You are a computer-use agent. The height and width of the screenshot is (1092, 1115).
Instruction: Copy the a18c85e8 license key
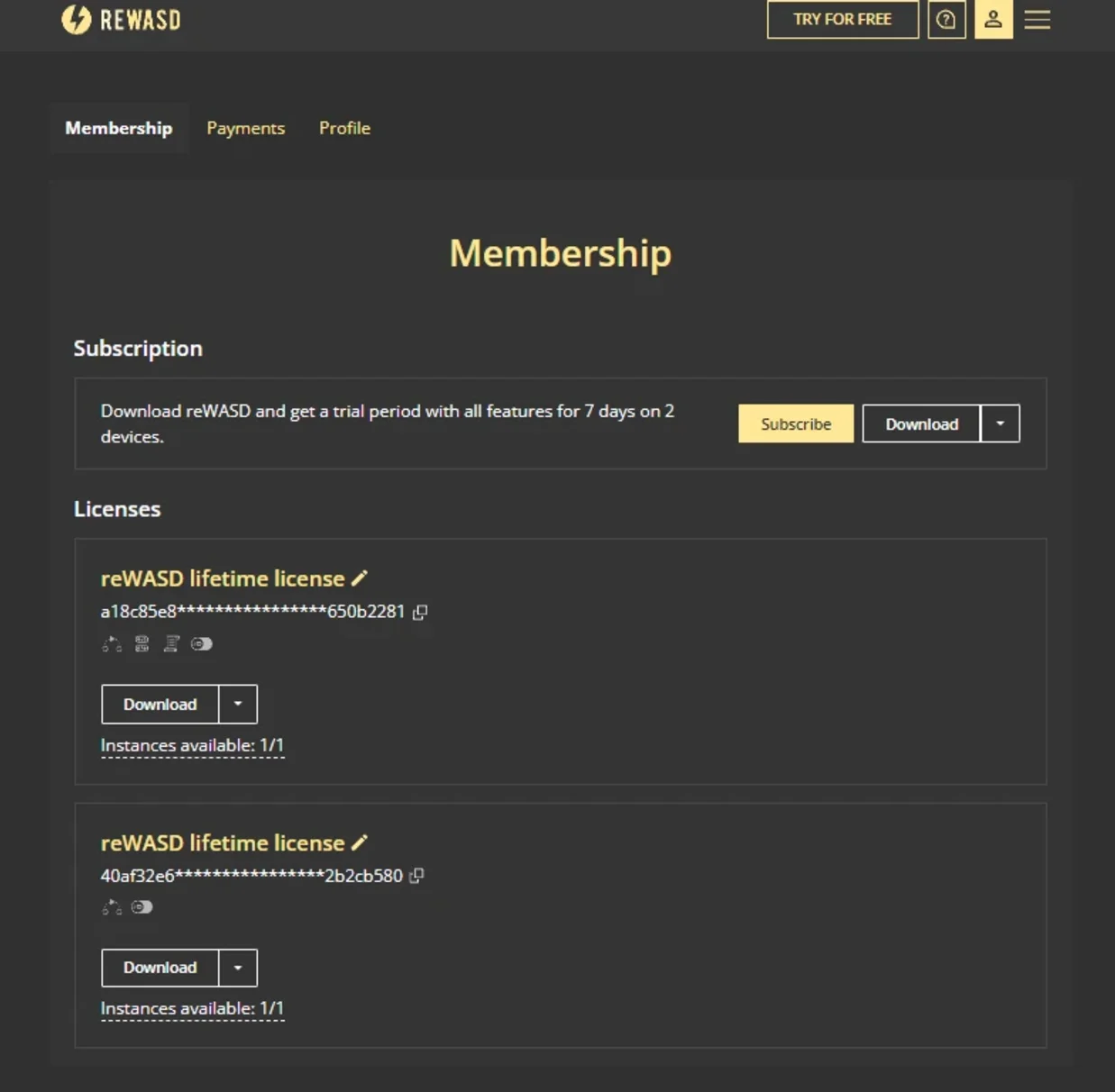420,613
